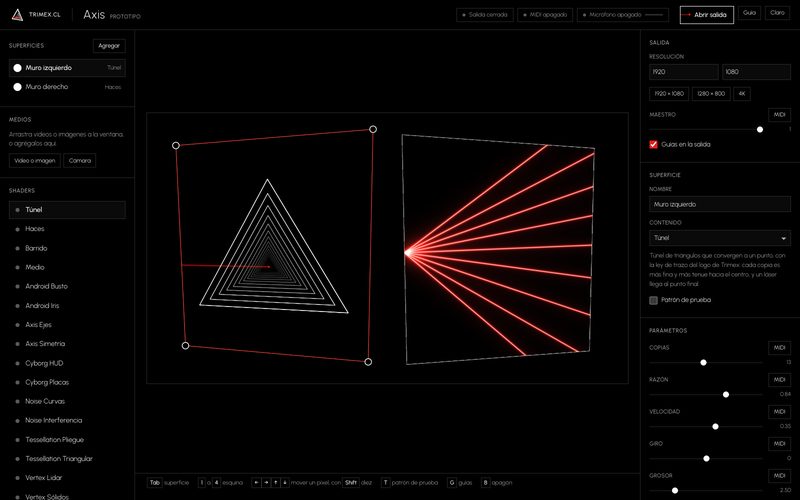Select the Vertex Lidar shader

coord(67,478)
